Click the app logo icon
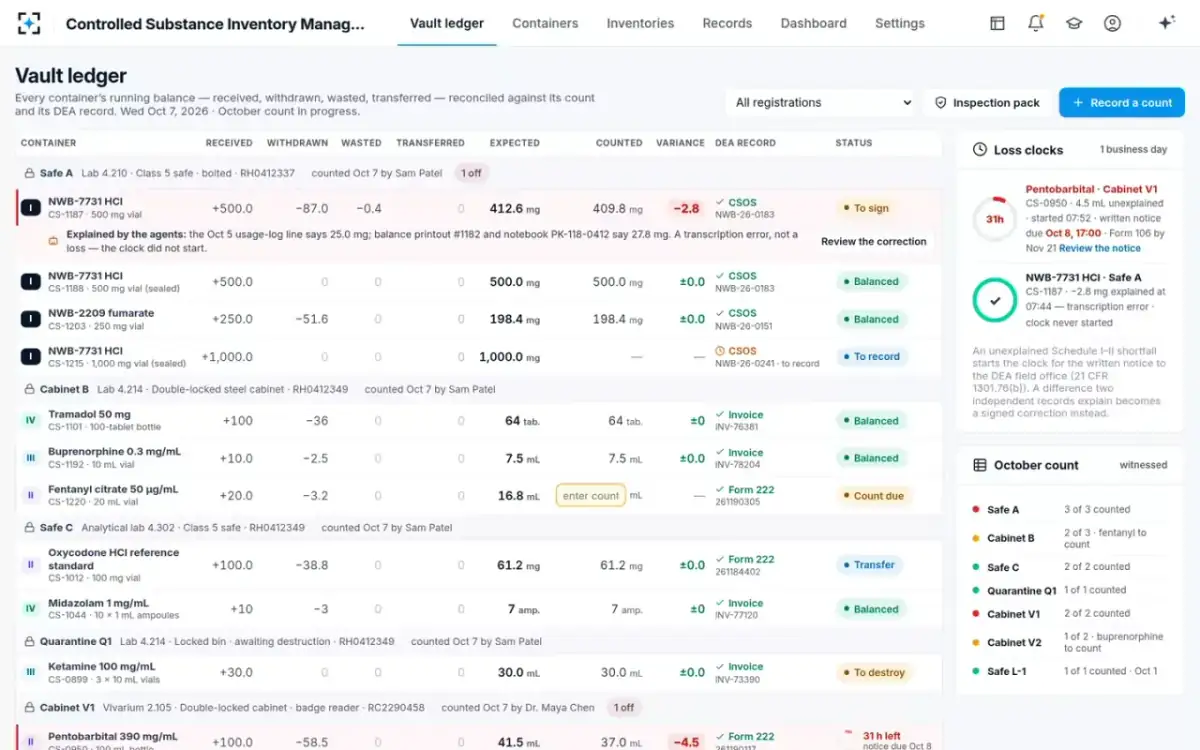Viewport: 1200px width, 750px height. (29, 23)
